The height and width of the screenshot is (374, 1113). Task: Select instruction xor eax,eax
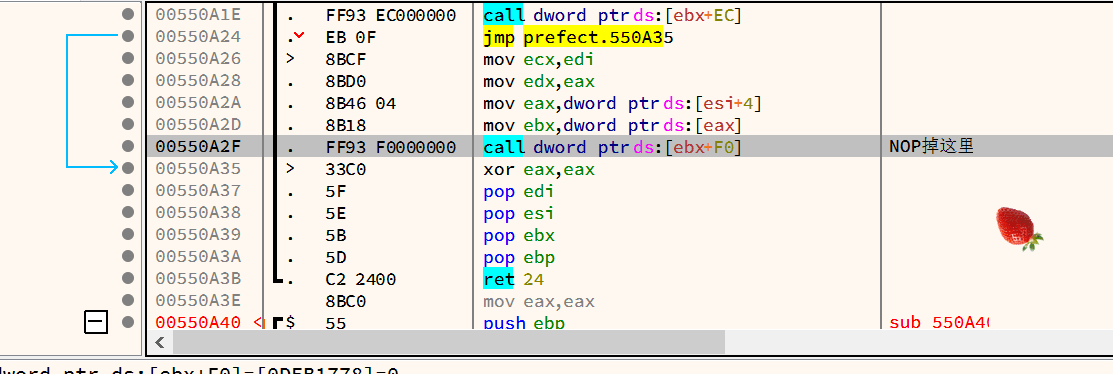538,169
